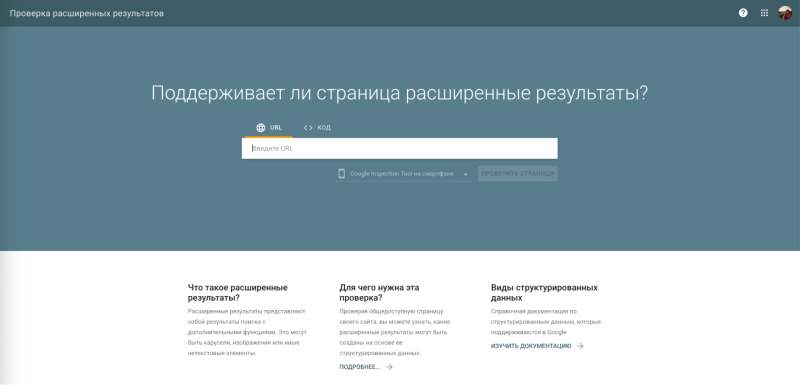Click paragraph starting Проверив общедоступную страницу
This screenshot has height=385, width=800.
395,332
